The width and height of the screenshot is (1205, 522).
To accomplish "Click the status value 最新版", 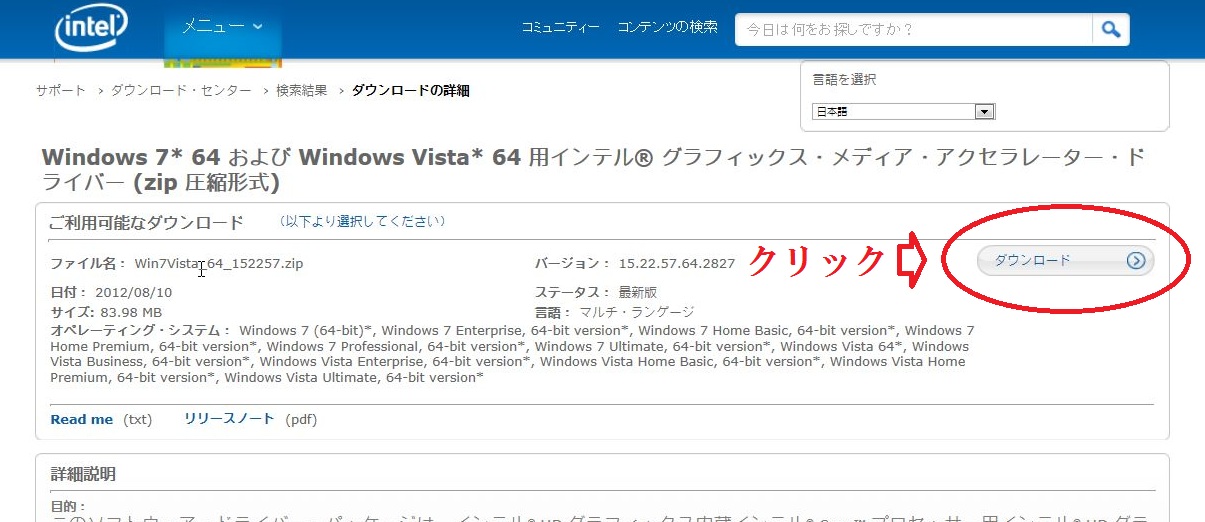I will click(x=637, y=292).
